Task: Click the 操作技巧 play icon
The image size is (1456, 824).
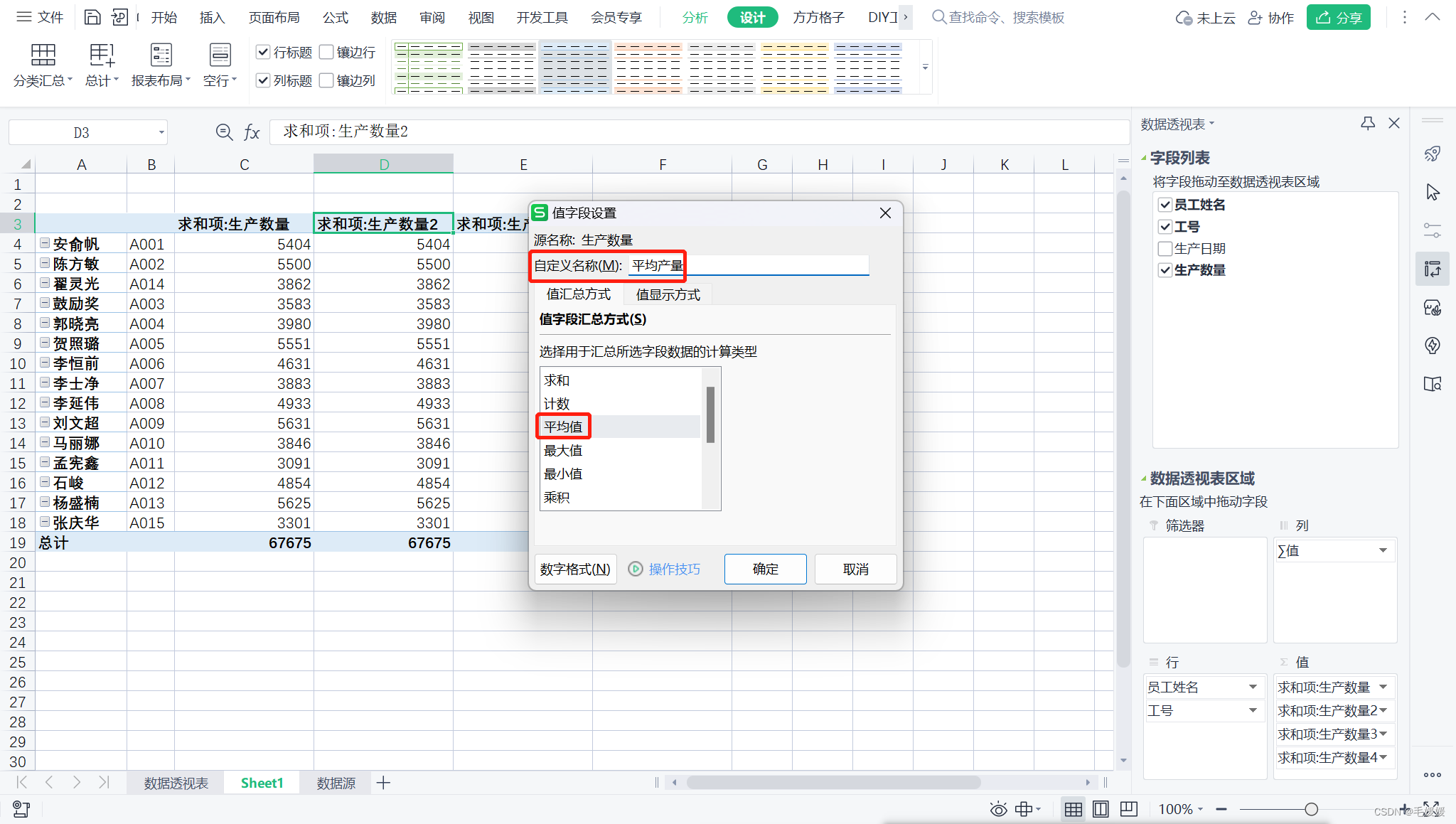Action: click(636, 569)
